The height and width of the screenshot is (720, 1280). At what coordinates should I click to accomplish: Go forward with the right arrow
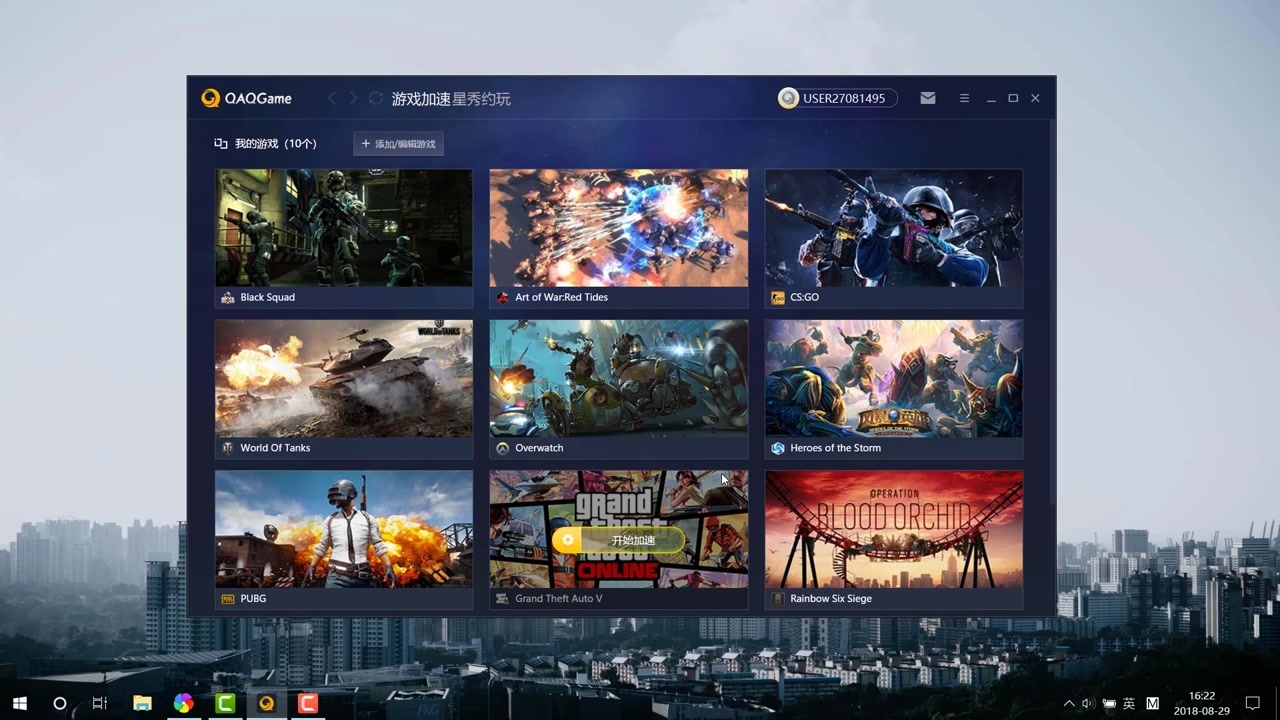click(353, 98)
